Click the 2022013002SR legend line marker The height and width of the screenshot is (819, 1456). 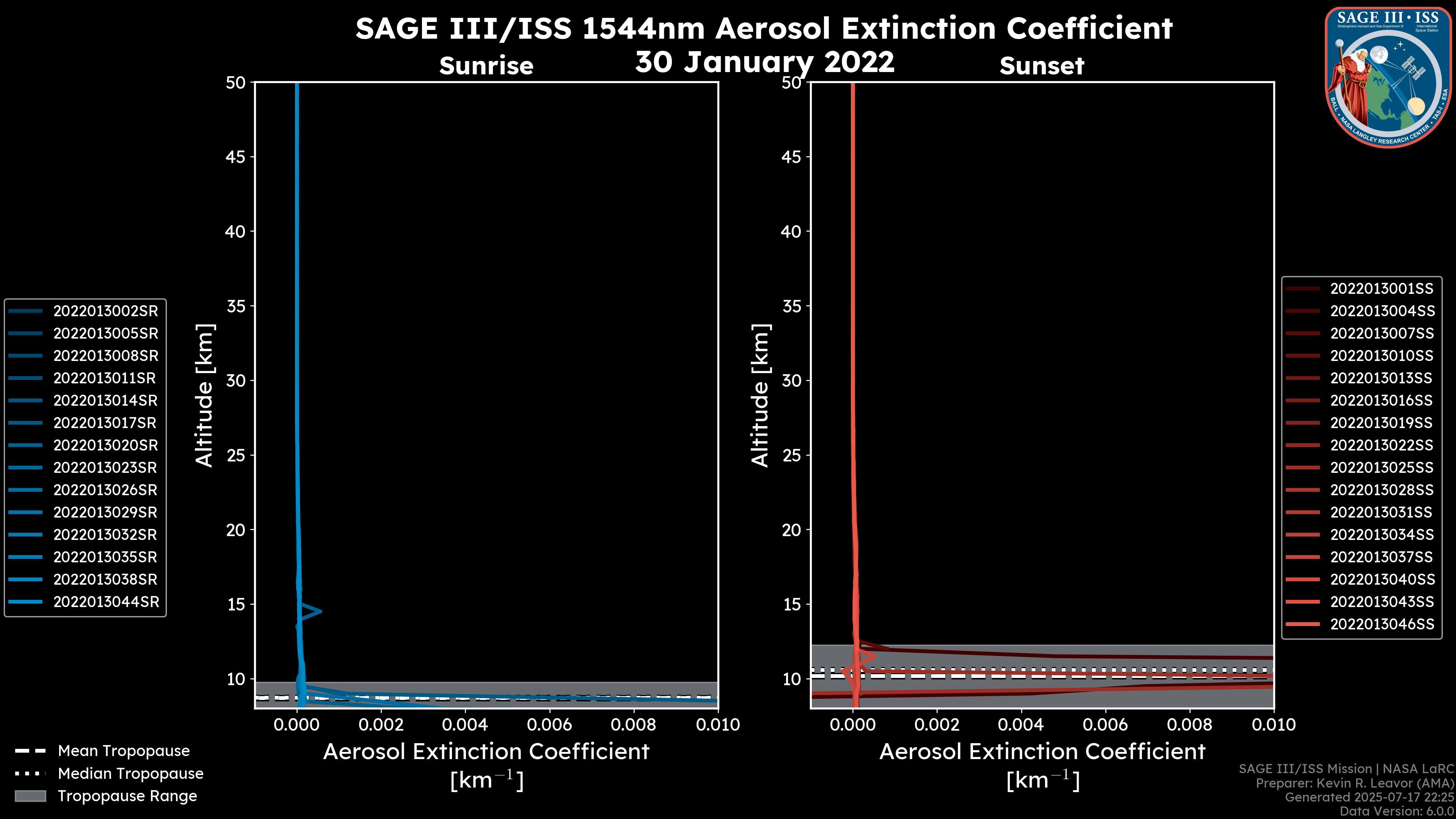coord(25,311)
